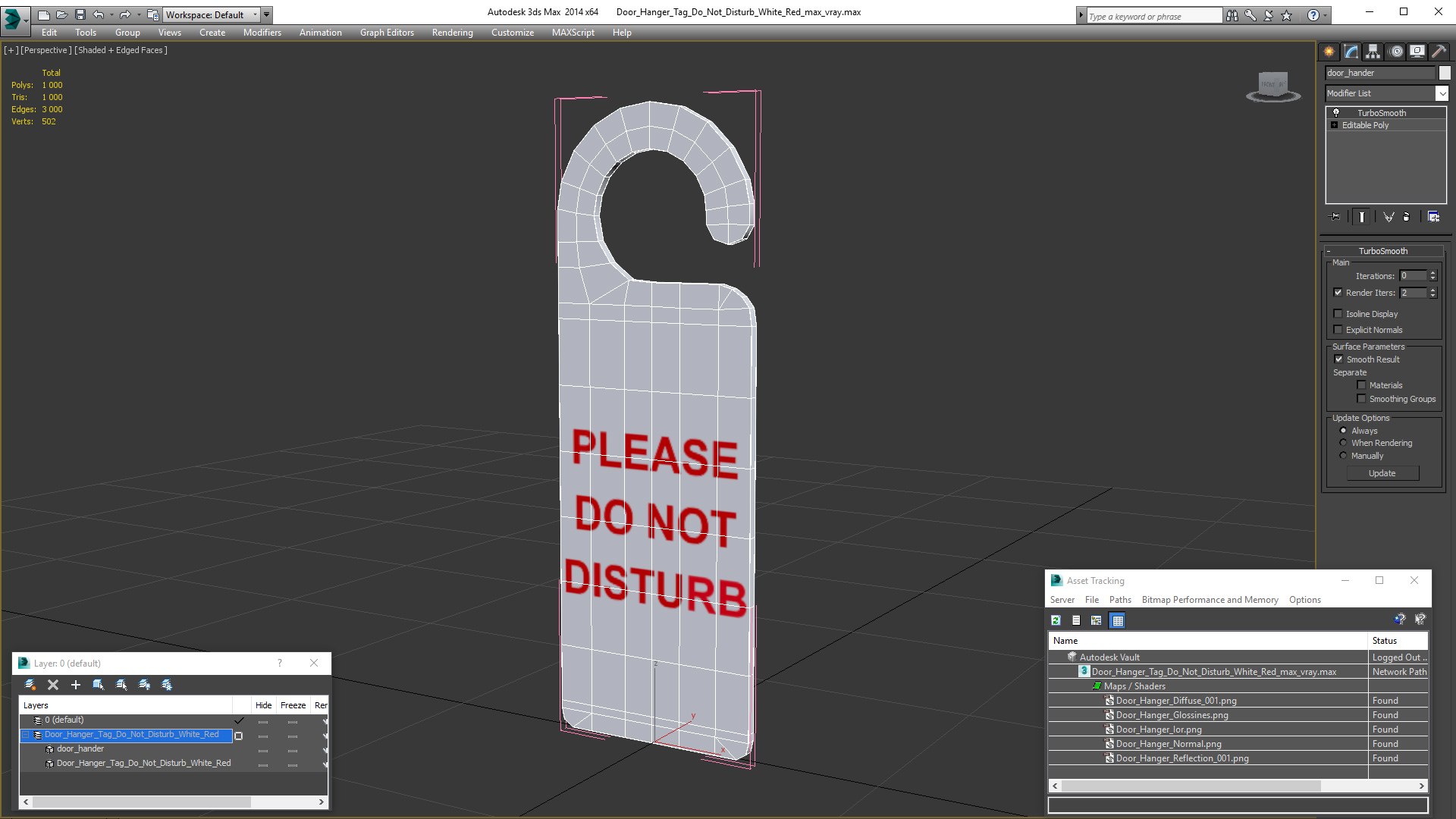Open the Modifier List dropdown

[x=1442, y=93]
